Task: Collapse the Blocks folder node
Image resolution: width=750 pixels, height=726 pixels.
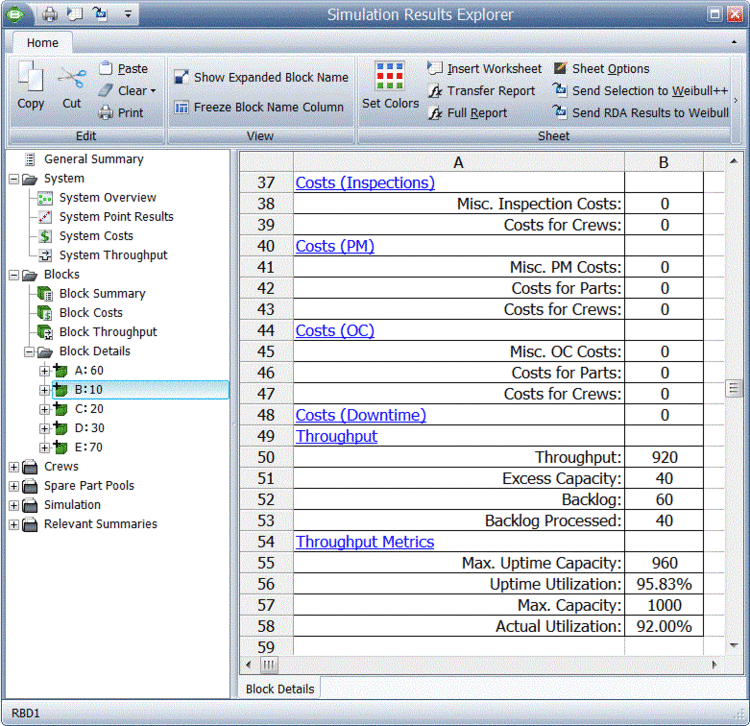Action: tap(14, 275)
